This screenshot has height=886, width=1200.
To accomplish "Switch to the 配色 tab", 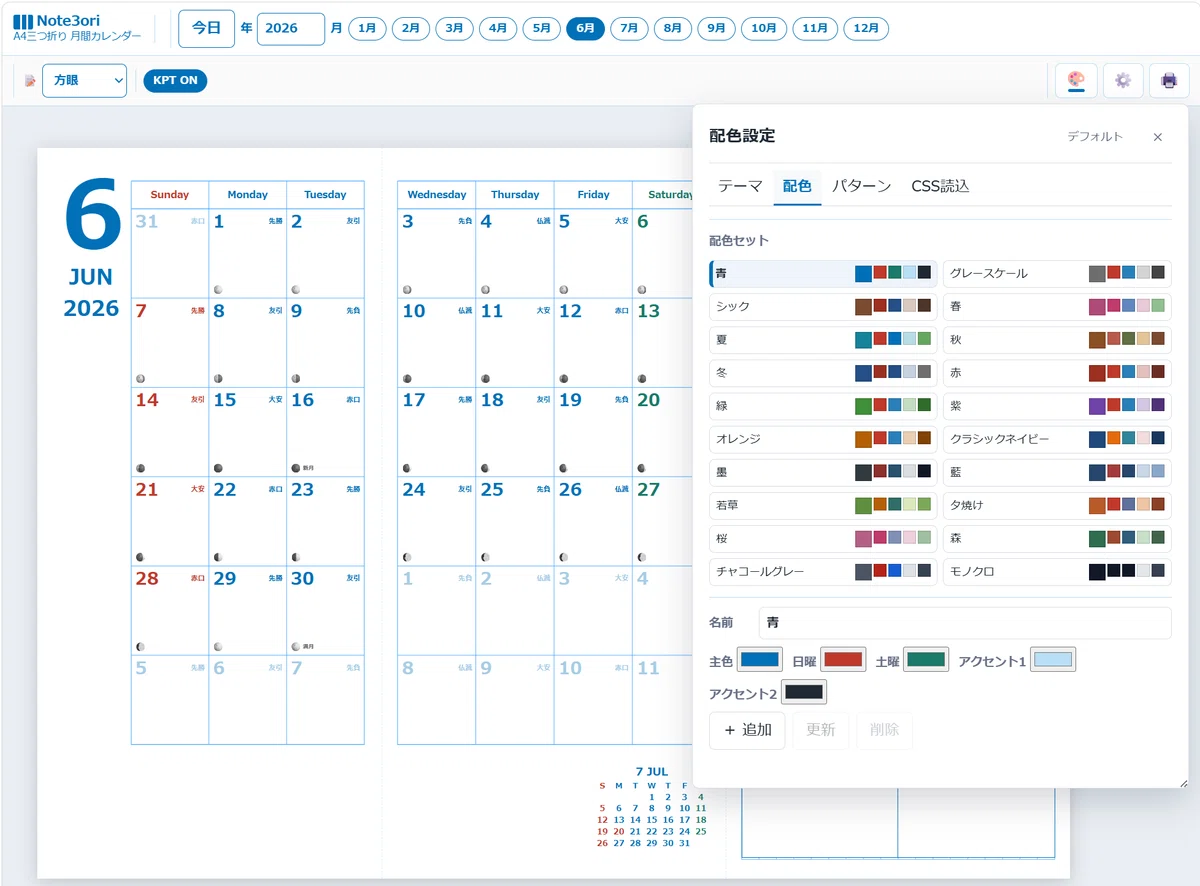I will coord(797,186).
